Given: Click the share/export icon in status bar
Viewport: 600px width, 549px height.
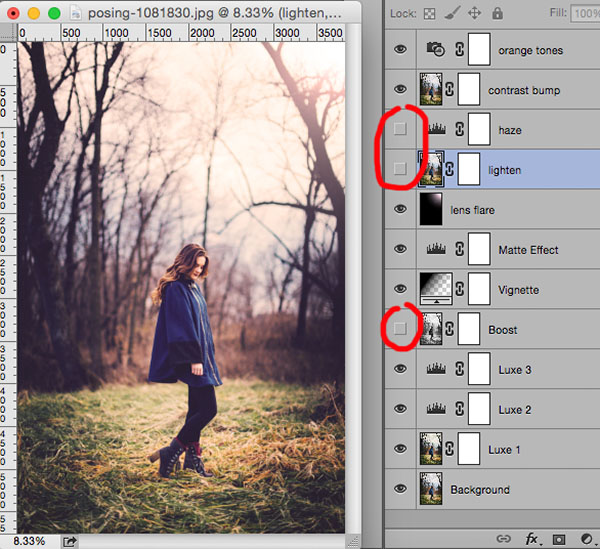Looking at the screenshot, I should click(70, 542).
